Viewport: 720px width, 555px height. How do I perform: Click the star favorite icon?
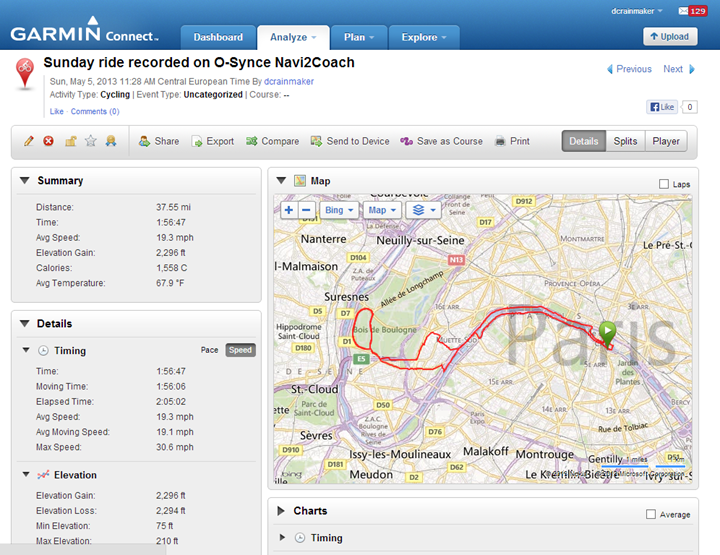(x=90, y=141)
